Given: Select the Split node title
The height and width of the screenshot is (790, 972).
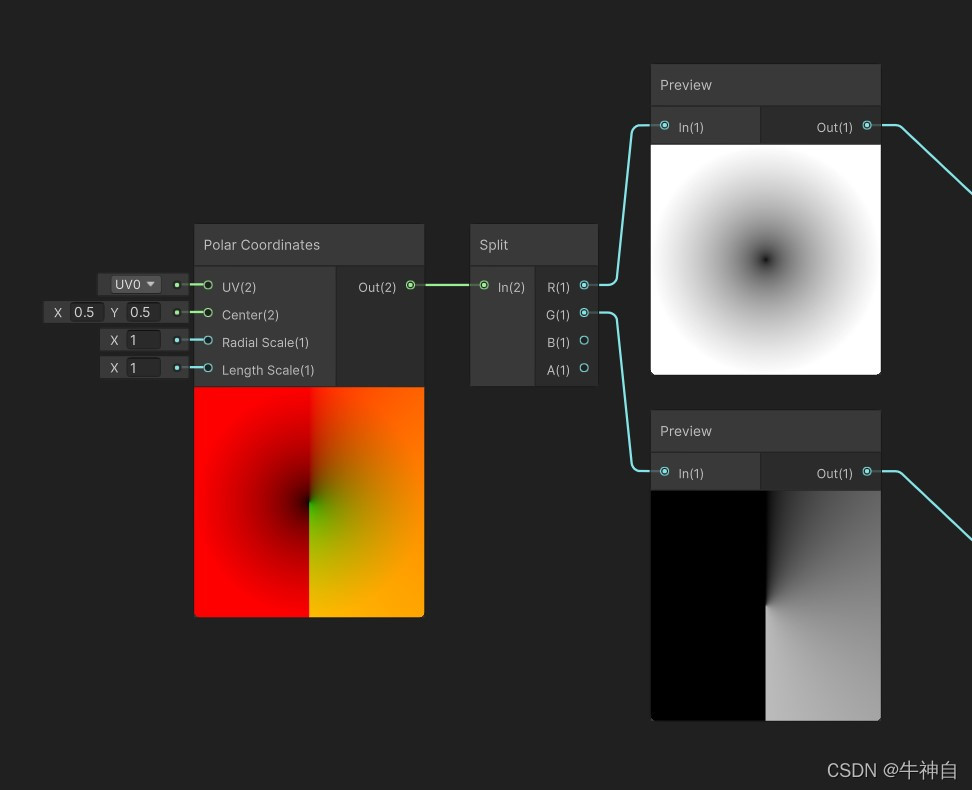Looking at the screenshot, I should (x=493, y=245).
